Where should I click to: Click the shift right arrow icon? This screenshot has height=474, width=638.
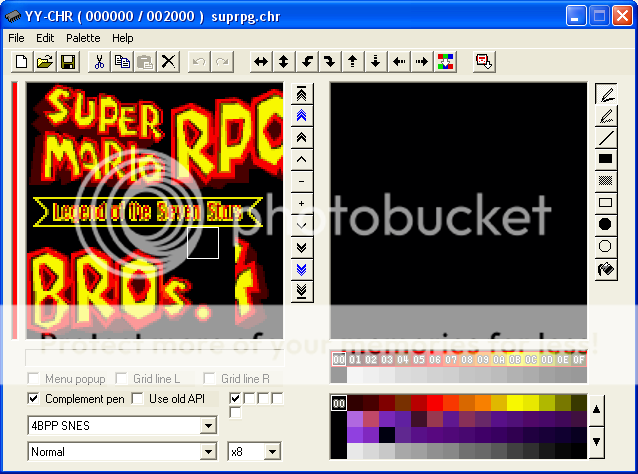click(422, 62)
